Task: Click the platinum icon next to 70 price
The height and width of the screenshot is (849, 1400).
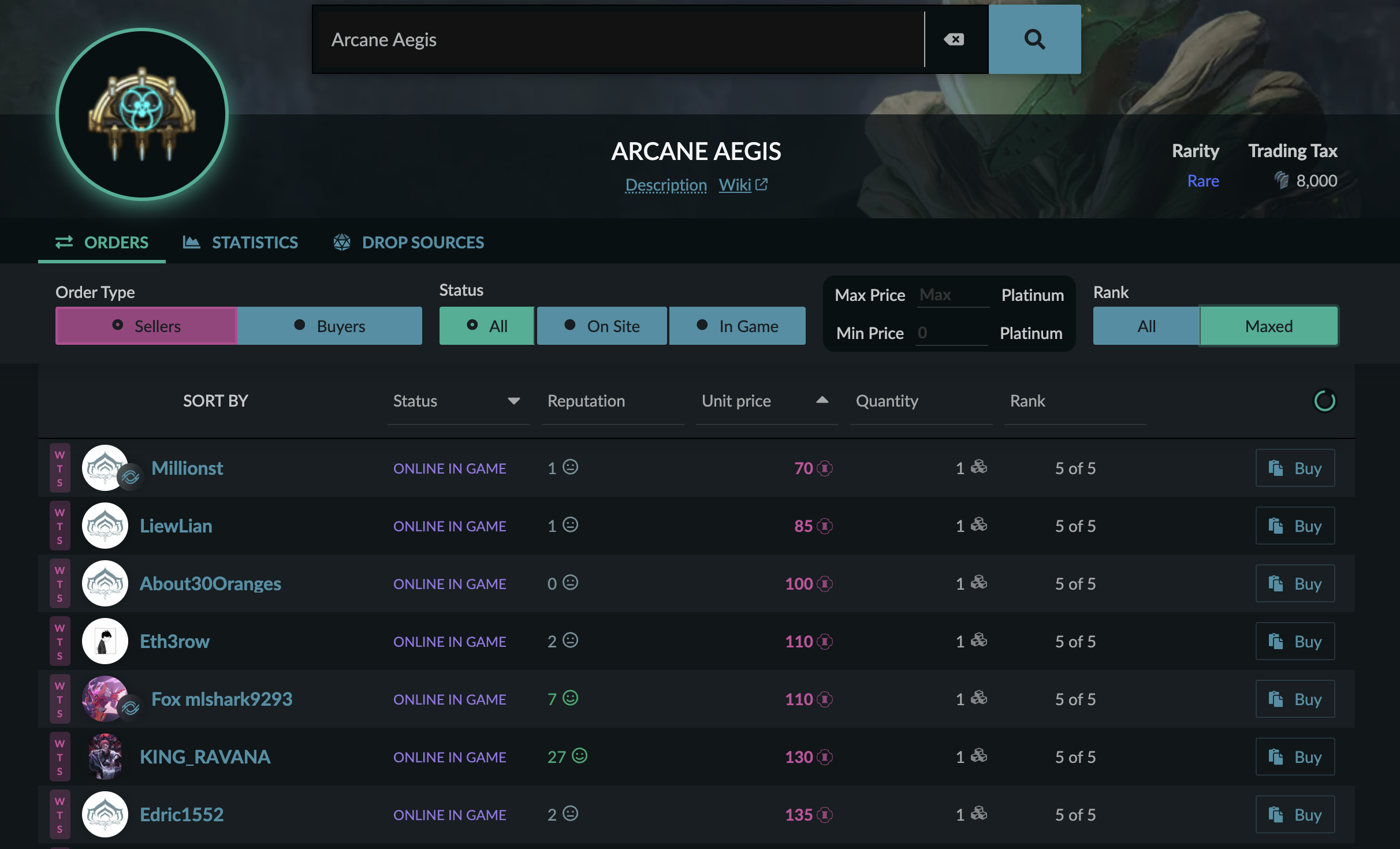Action: (x=825, y=468)
